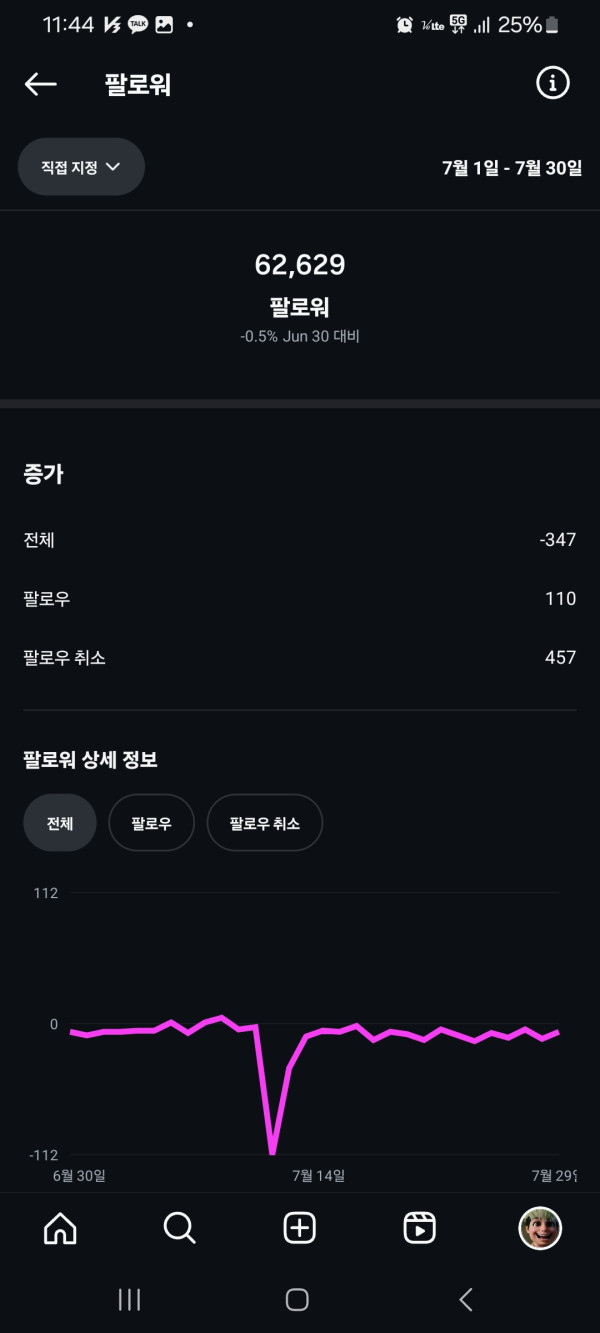600x1333 pixels.
Task: Tap the 62,629 follower count
Action: click(300, 265)
